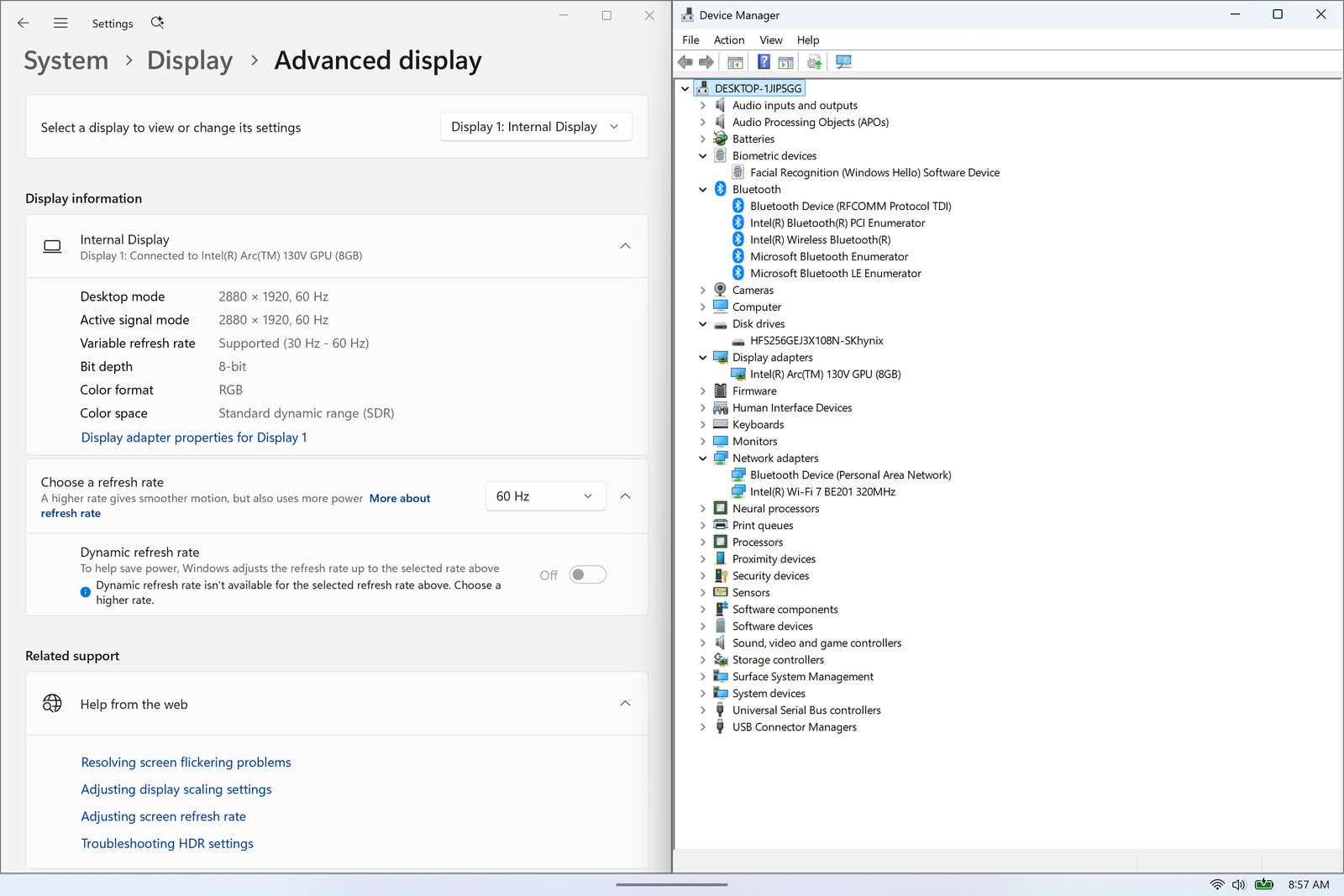Collapse the Network adapters tree node
Image resolution: width=1344 pixels, height=896 pixels.
coord(703,458)
